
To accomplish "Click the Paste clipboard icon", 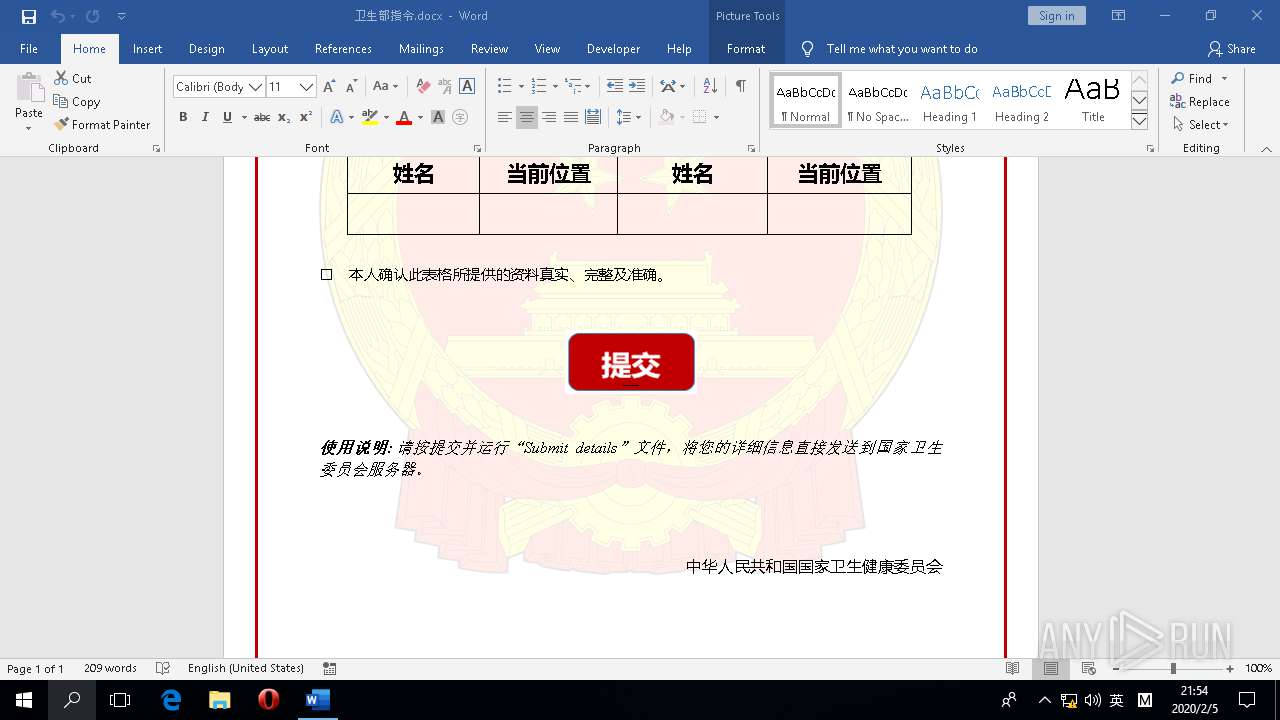I will [29, 90].
